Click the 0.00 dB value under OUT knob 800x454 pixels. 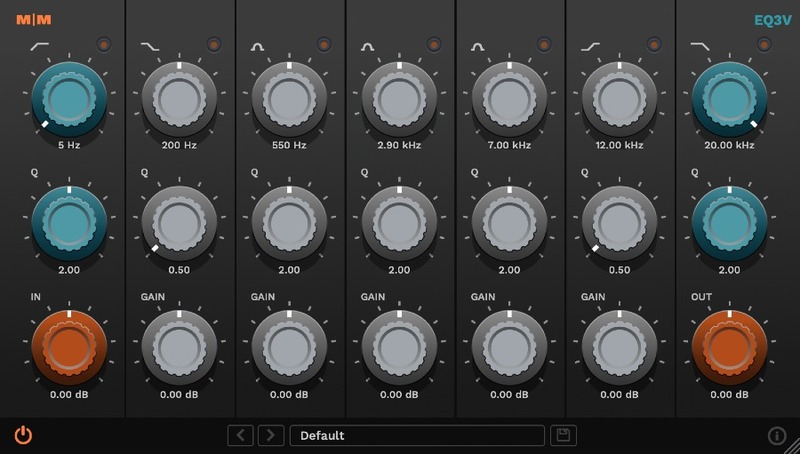730,395
